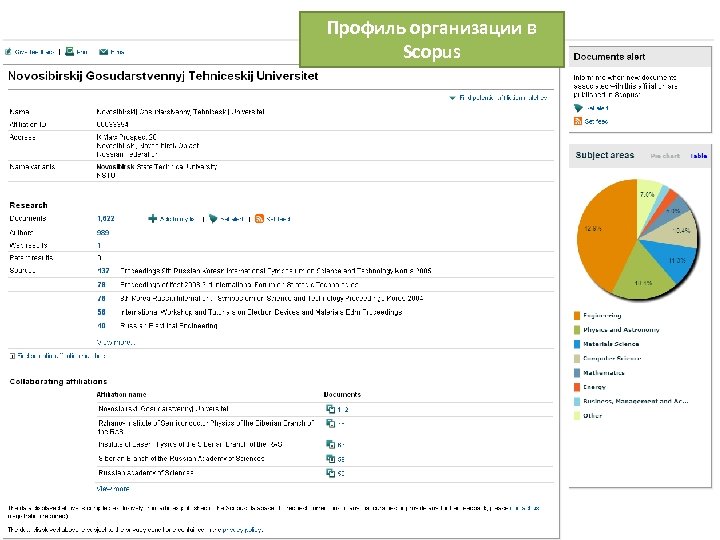Click the Print icon in top toolbar
The height and width of the screenshot is (540, 720).
69,51
